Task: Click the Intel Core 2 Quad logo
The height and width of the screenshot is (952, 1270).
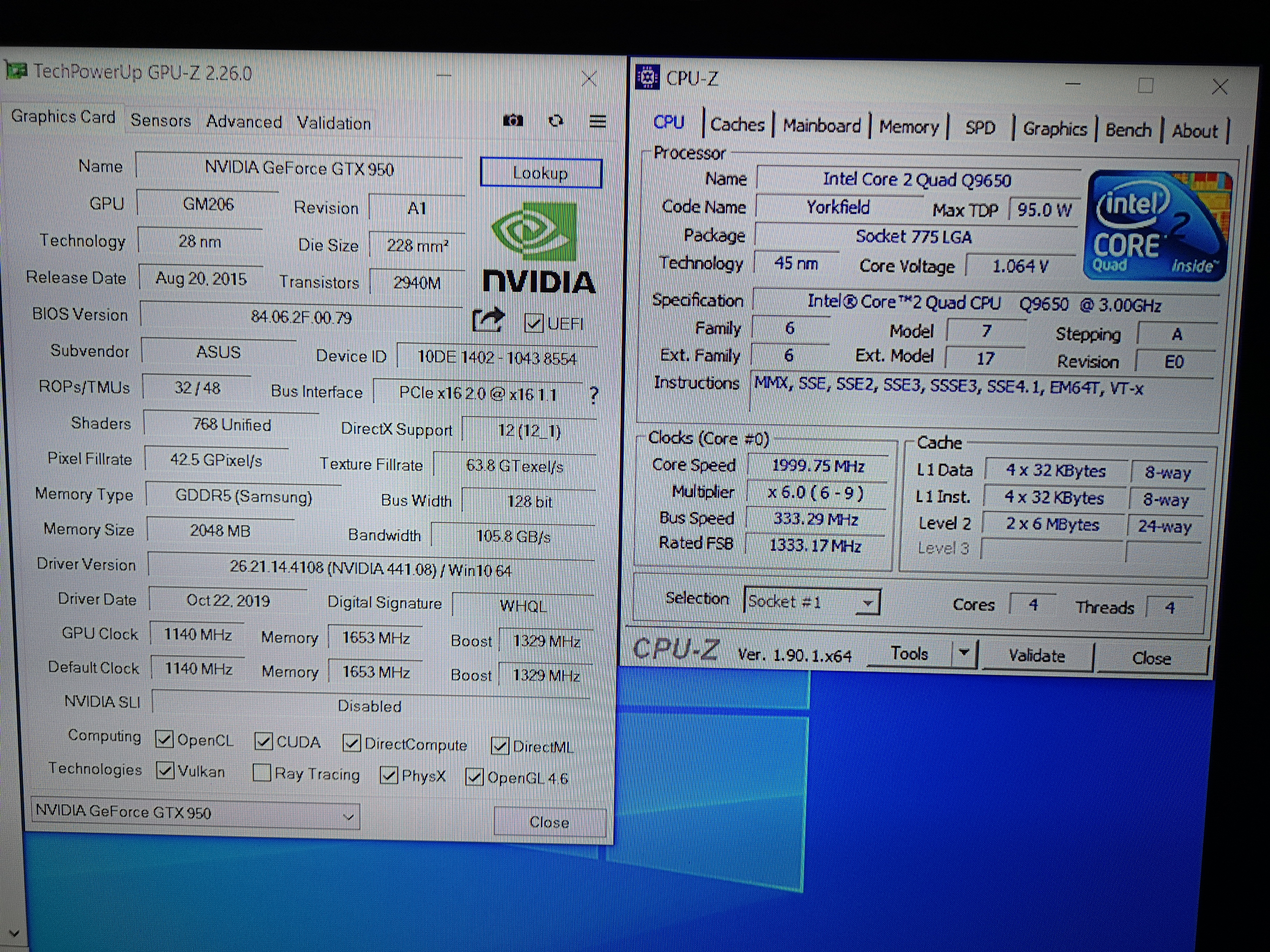Action: (x=1156, y=225)
